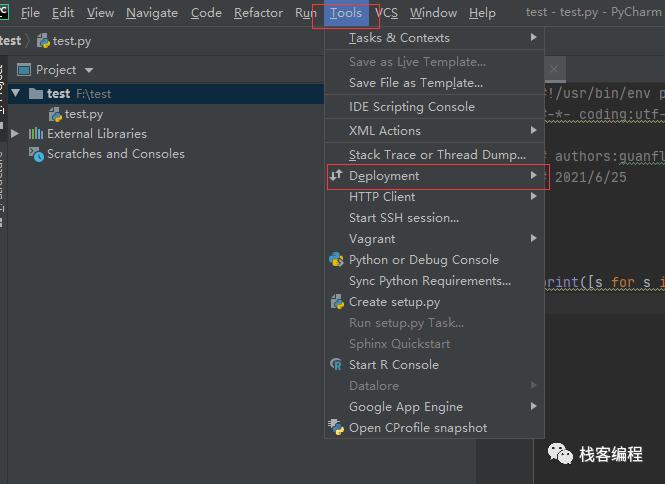
Task: Click the Scratches and Consoles icon
Action: [x=36, y=154]
